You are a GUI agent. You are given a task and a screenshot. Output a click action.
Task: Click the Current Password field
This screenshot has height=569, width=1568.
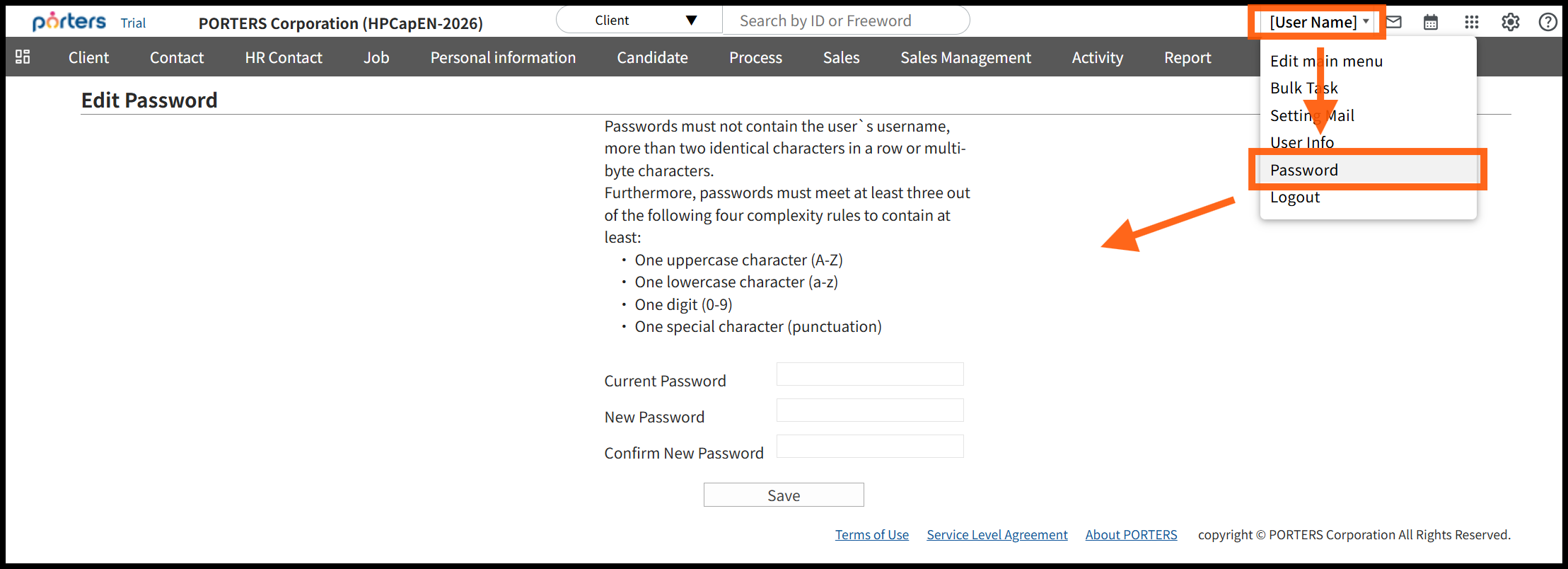click(x=870, y=374)
